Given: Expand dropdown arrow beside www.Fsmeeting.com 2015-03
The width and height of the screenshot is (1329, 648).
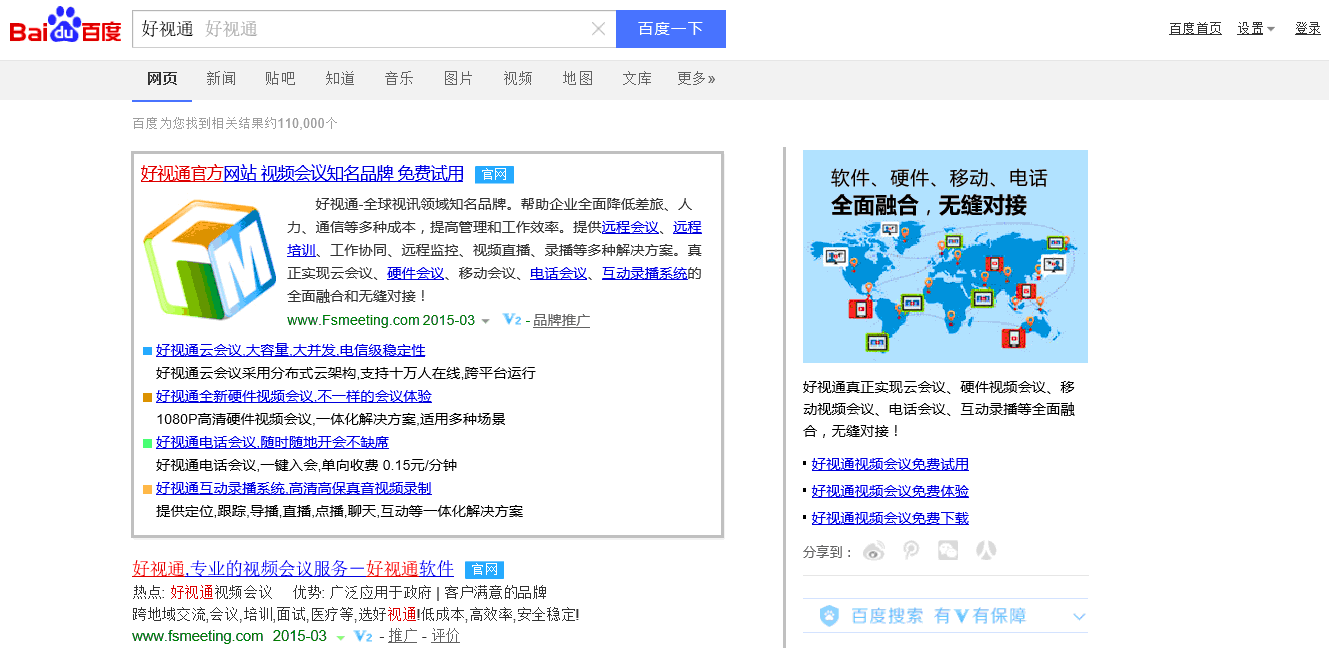Looking at the screenshot, I should [x=485, y=322].
